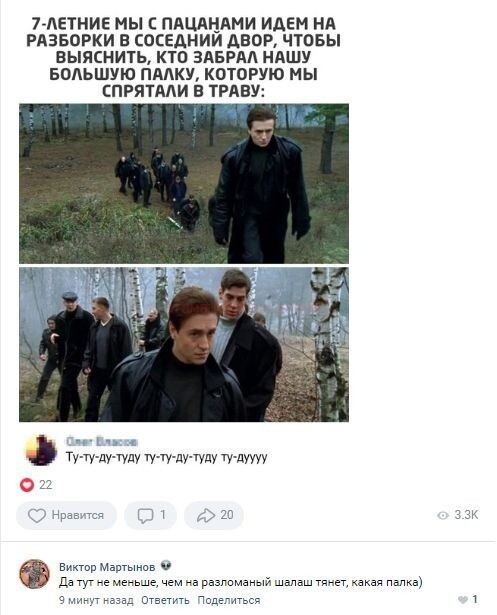Like the post with the Нравится heart button
497x615 pixels.
(66, 515)
